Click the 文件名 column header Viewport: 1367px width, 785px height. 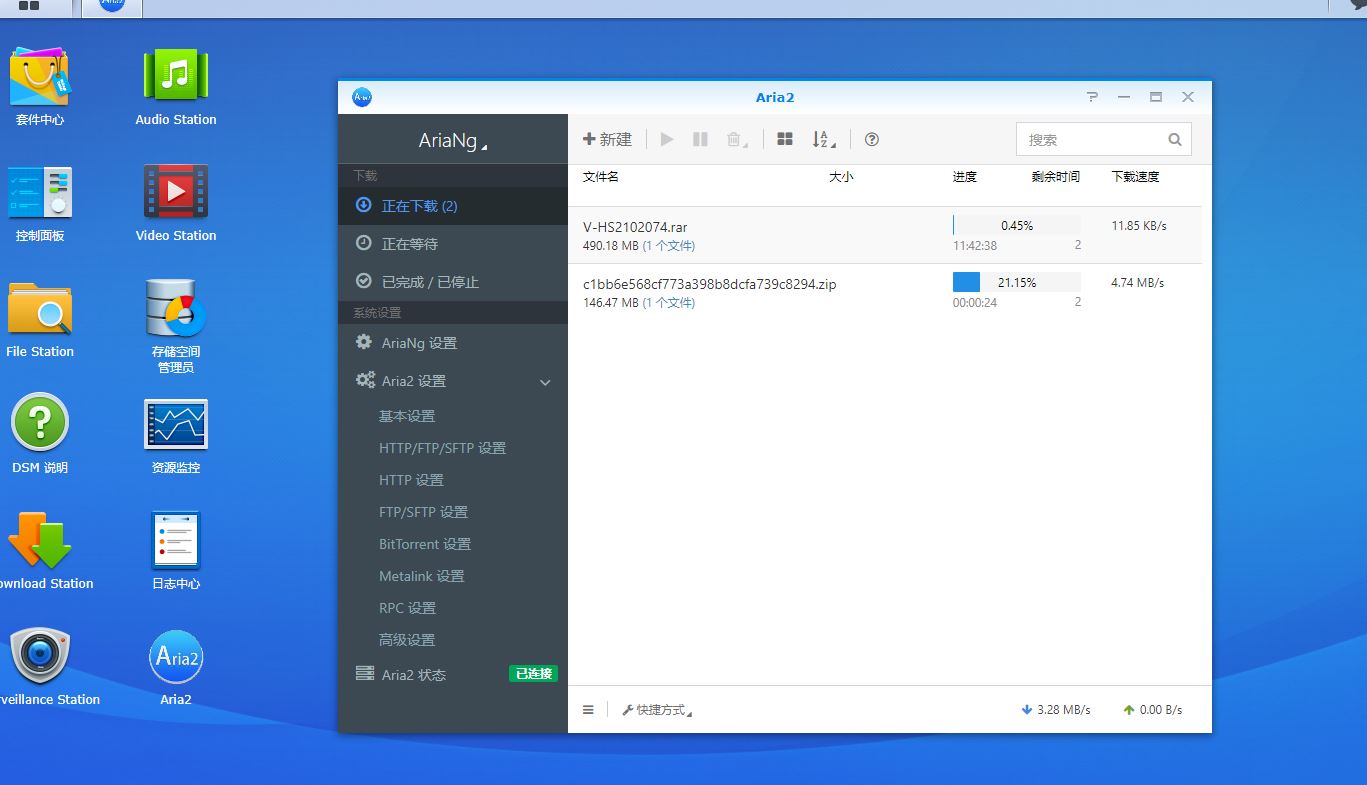[x=601, y=177]
